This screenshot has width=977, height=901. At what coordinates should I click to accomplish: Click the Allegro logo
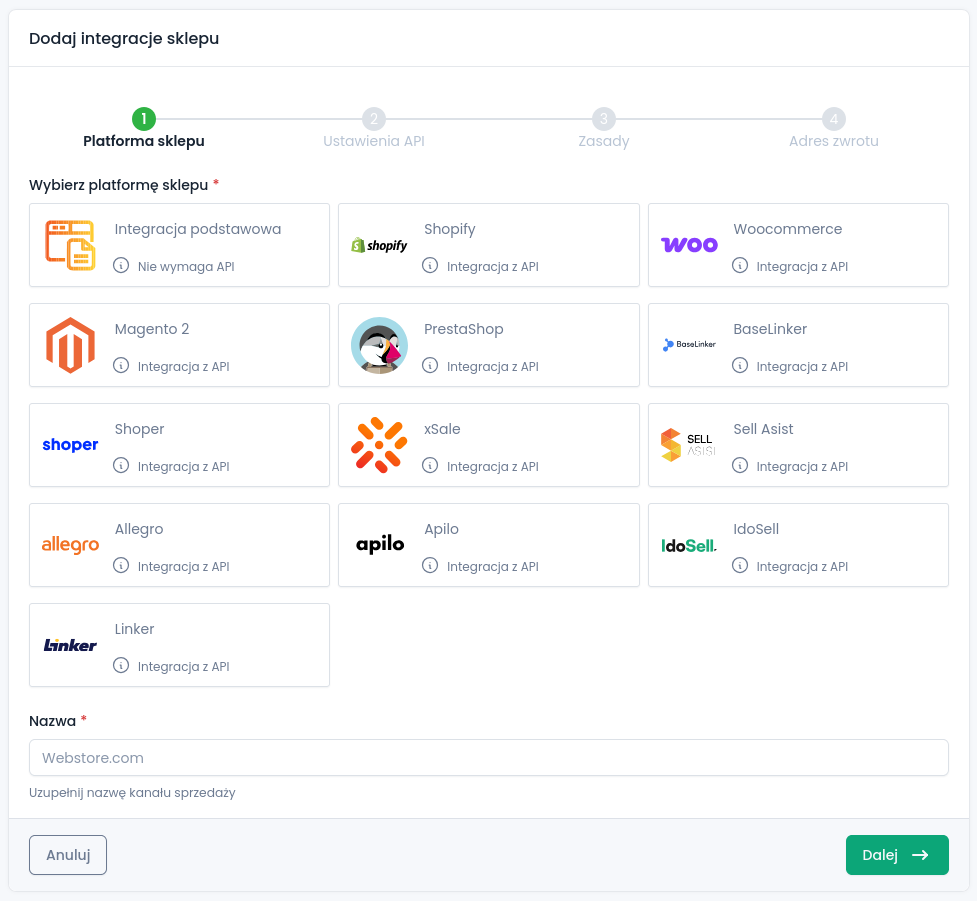70,545
